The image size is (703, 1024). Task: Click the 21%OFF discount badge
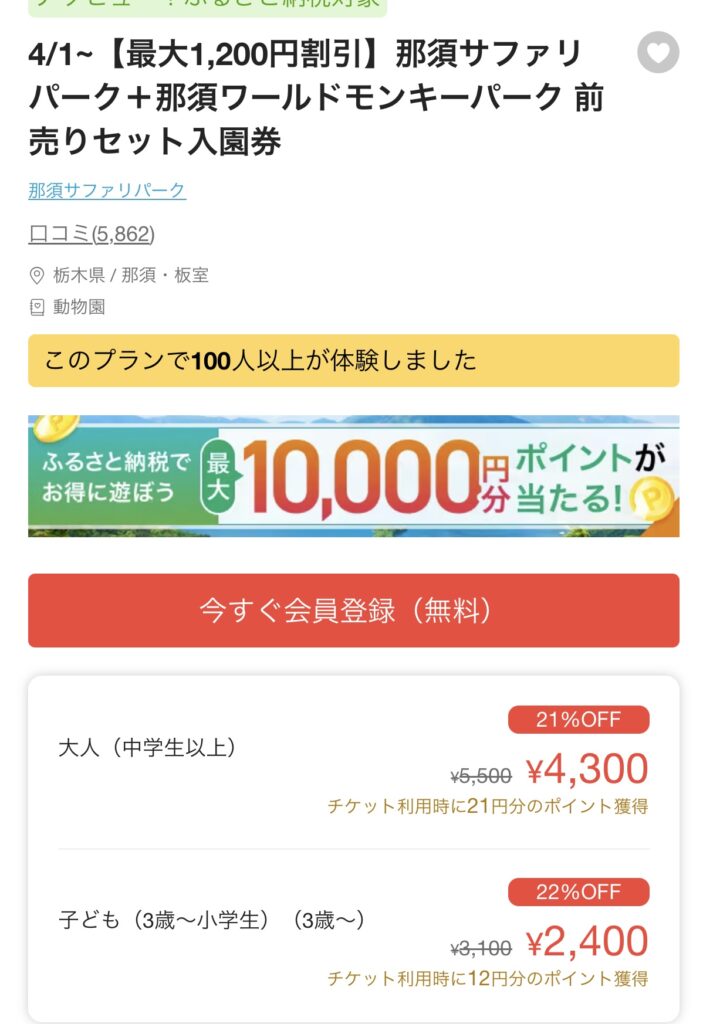point(578,720)
